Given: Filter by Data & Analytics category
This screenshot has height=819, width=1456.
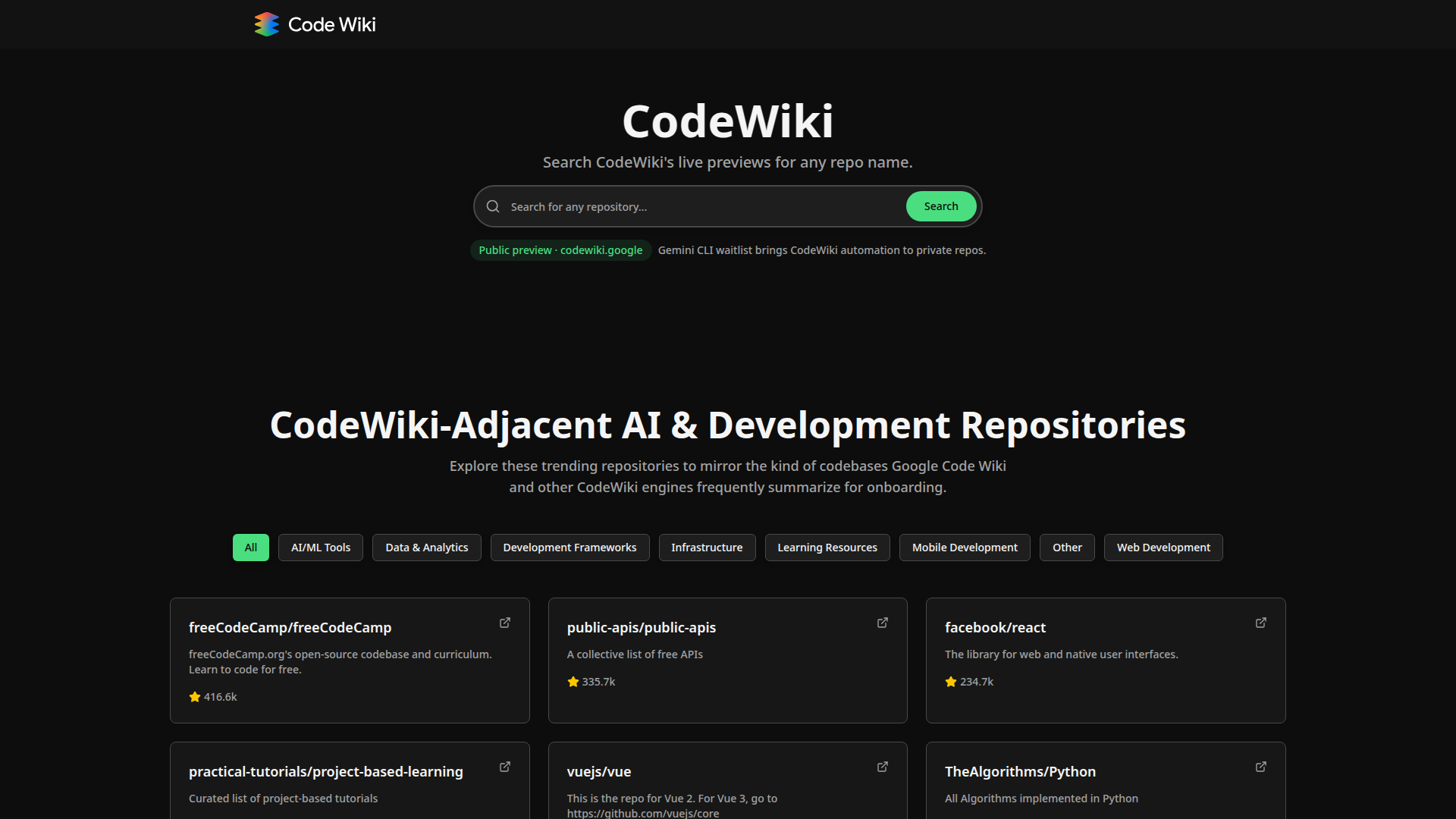Looking at the screenshot, I should point(427,548).
